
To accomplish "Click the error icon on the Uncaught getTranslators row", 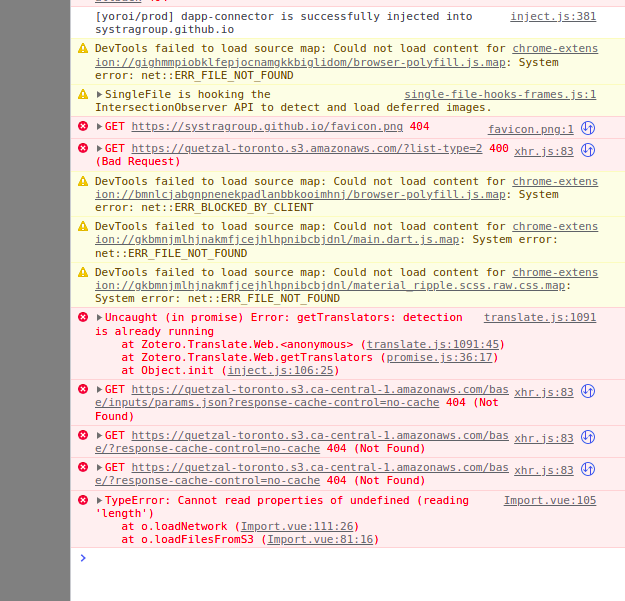I will [83, 317].
